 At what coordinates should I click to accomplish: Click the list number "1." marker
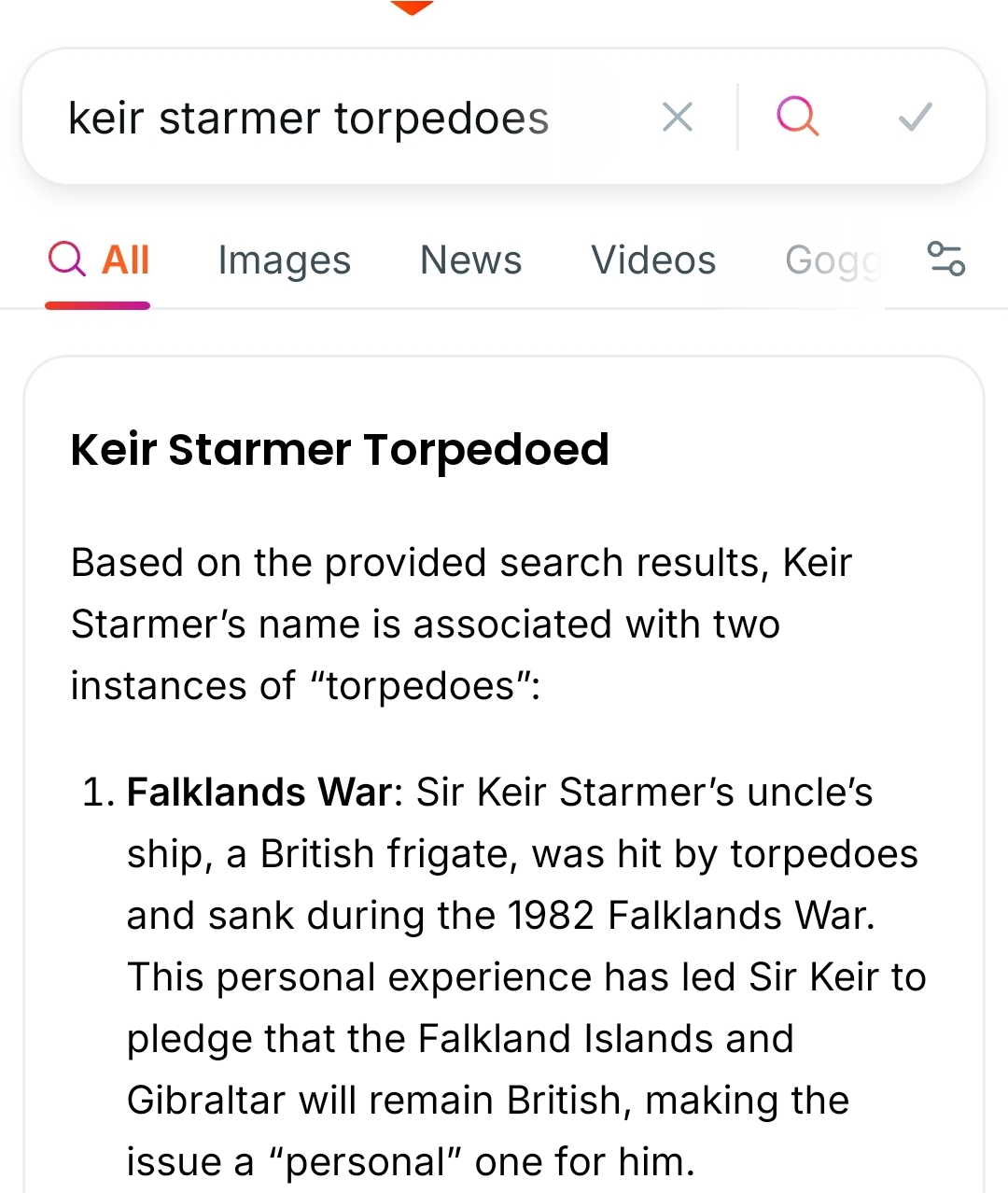[98, 793]
